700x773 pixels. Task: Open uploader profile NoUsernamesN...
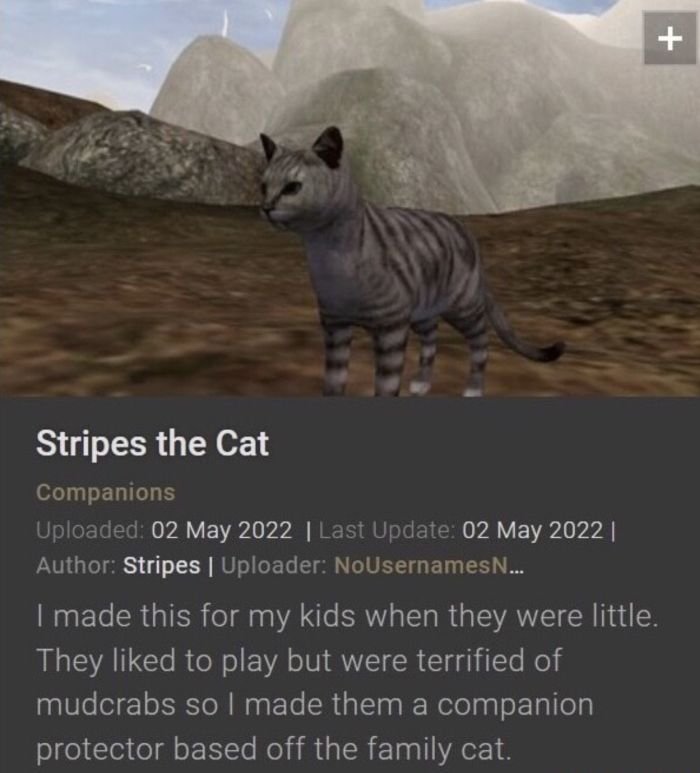pos(429,565)
